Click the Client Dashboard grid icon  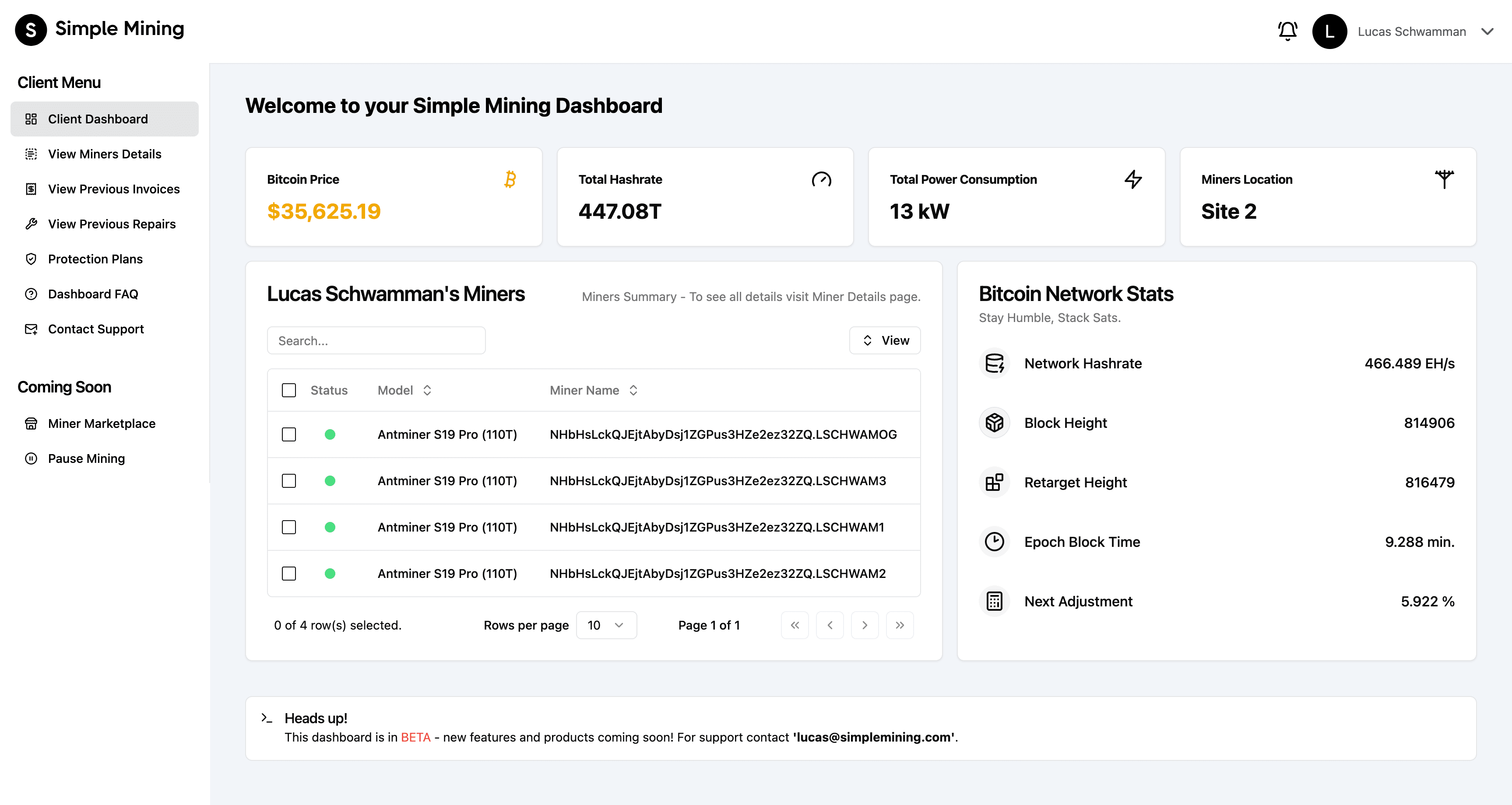(31, 119)
